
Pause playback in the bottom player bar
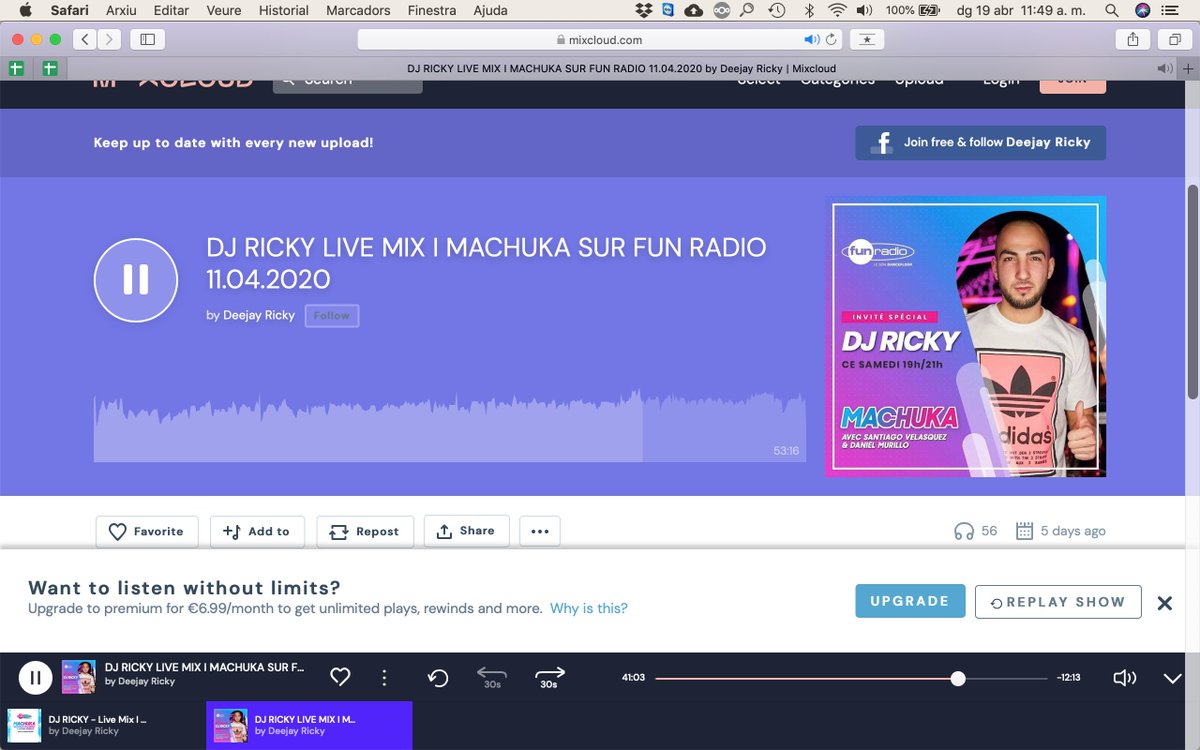(x=35, y=678)
